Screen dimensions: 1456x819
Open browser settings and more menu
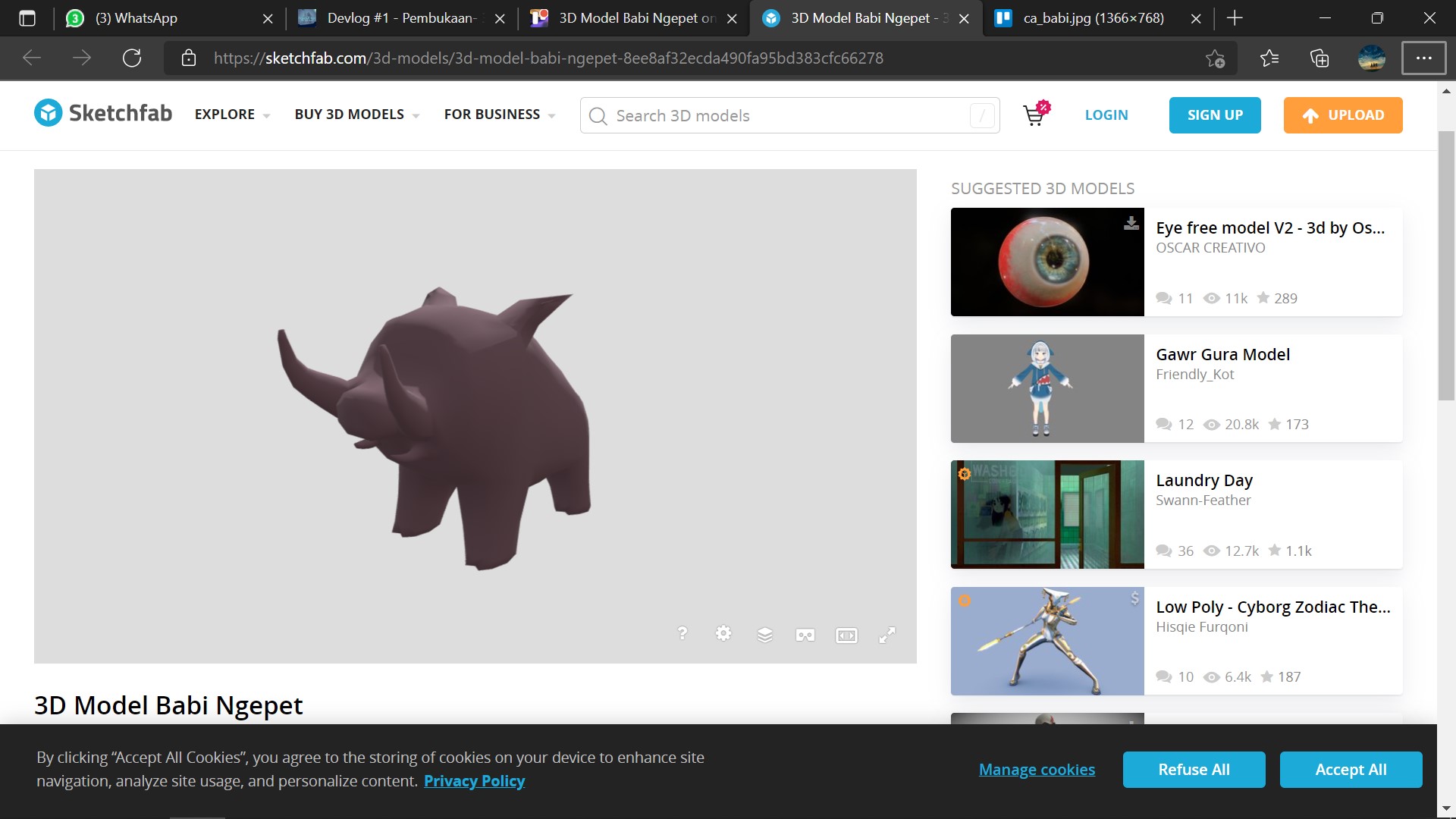click(1423, 58)
